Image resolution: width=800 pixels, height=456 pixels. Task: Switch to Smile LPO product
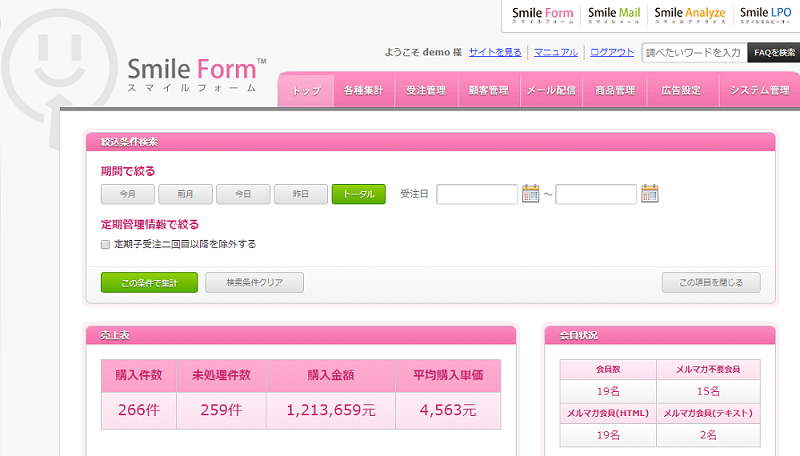pos(765,15)
